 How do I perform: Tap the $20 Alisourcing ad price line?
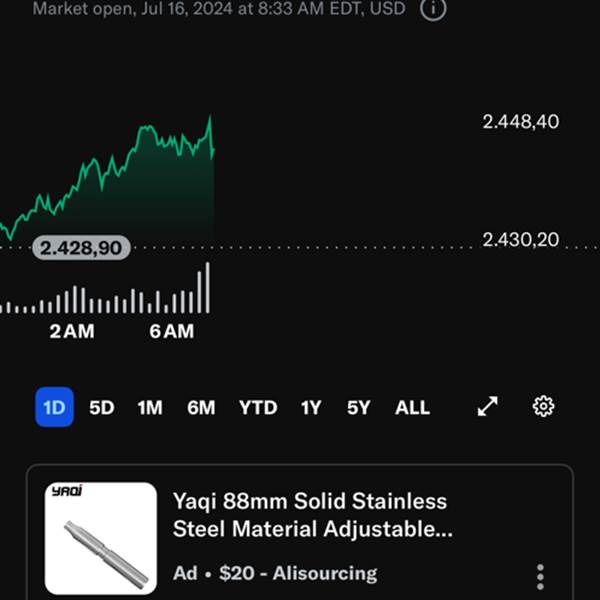275,573
